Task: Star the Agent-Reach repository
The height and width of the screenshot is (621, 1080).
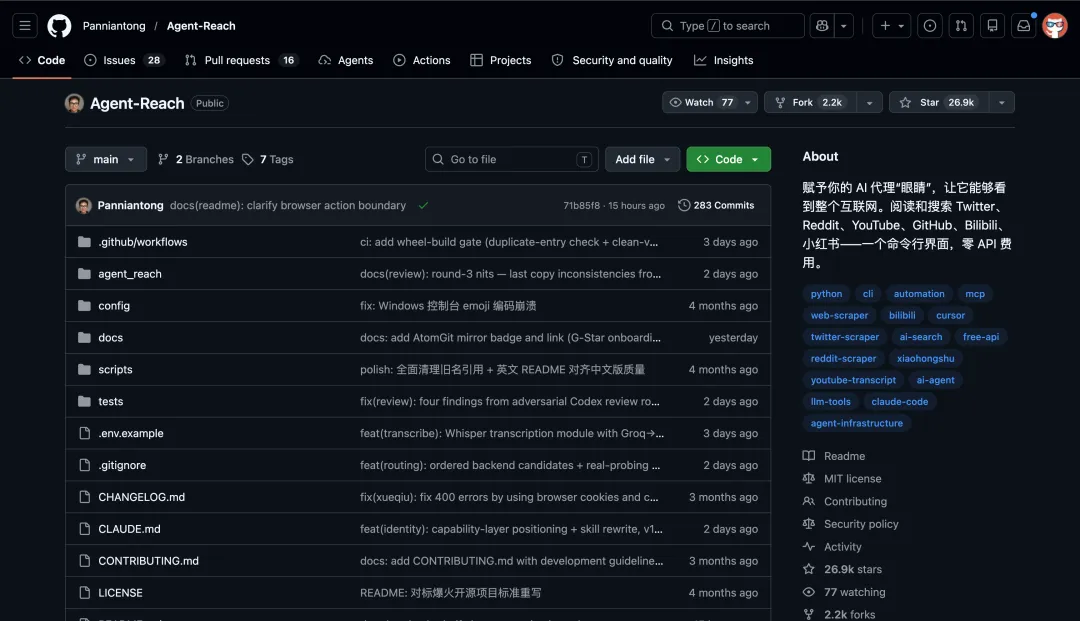Action: pos(939,103)
